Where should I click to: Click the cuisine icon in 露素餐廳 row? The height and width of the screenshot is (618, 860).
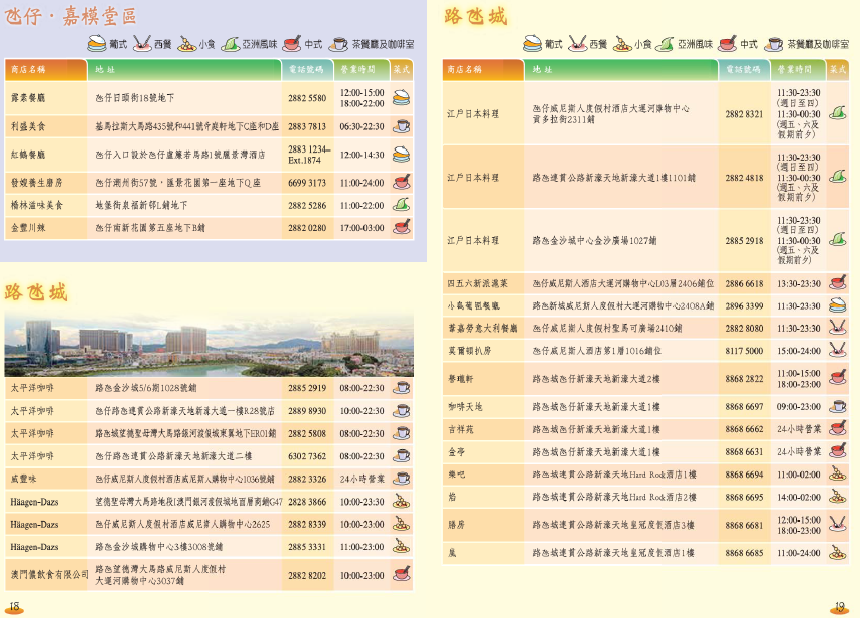tap(401, 98)
